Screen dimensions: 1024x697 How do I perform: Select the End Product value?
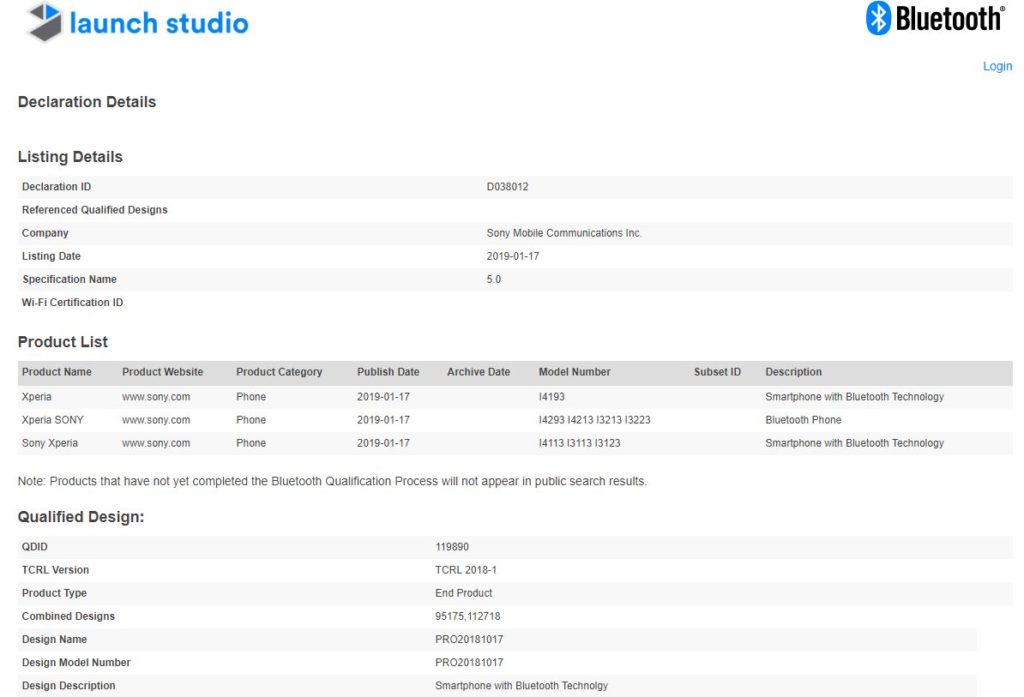point(464,593)
